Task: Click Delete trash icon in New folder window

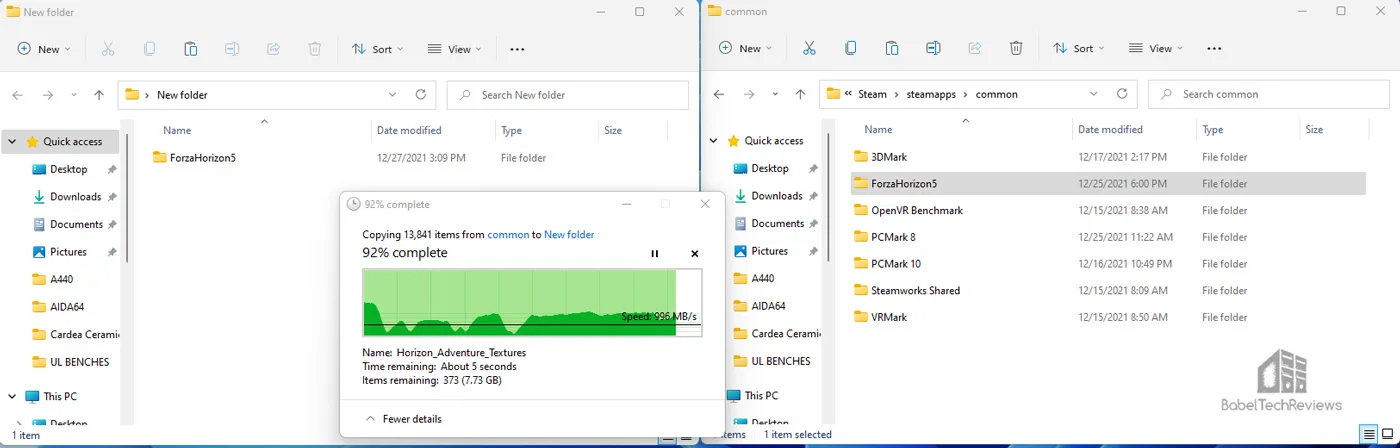Action: [315, 48]
